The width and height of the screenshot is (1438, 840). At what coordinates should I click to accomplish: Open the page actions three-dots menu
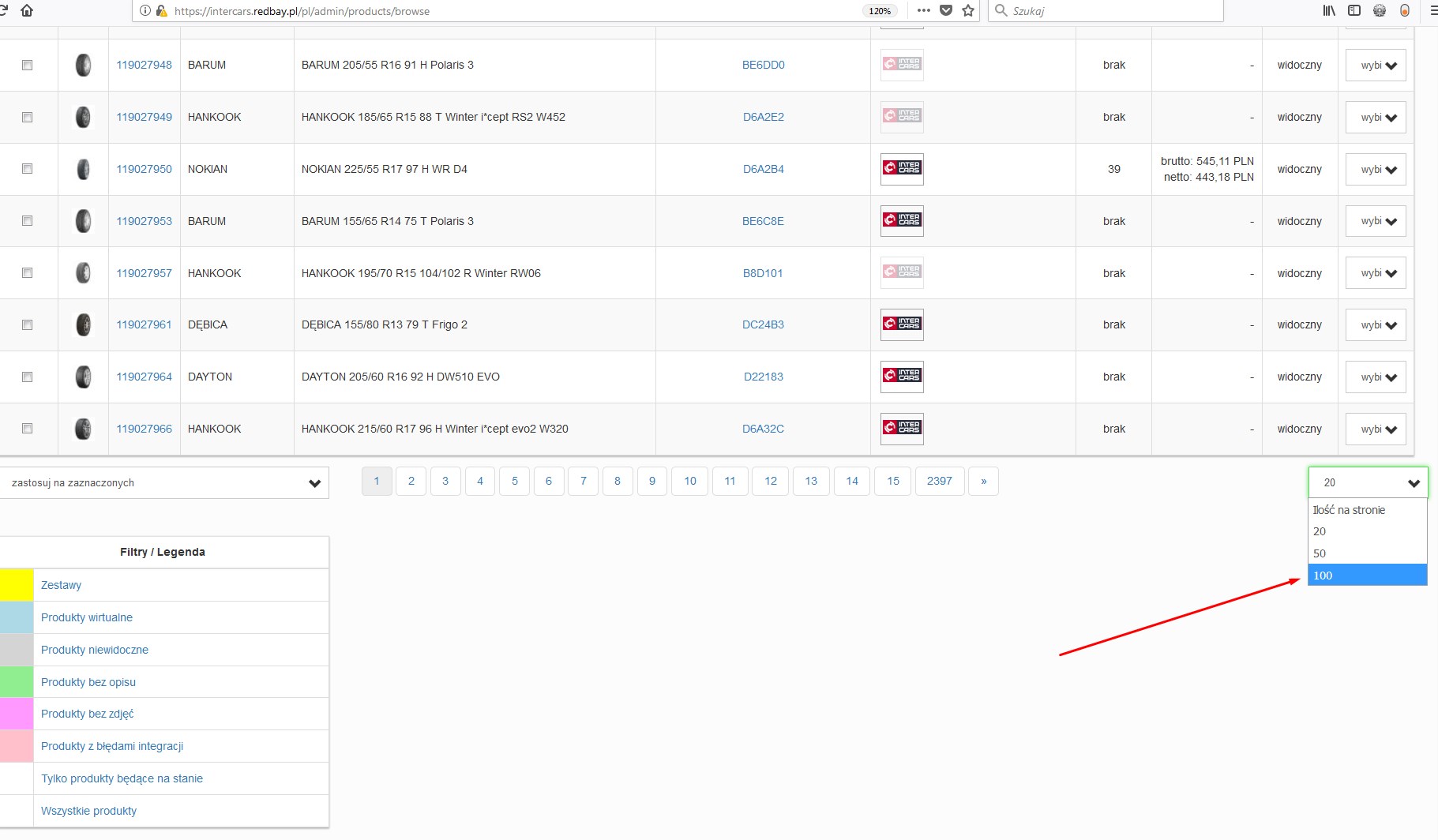(923, 10)
